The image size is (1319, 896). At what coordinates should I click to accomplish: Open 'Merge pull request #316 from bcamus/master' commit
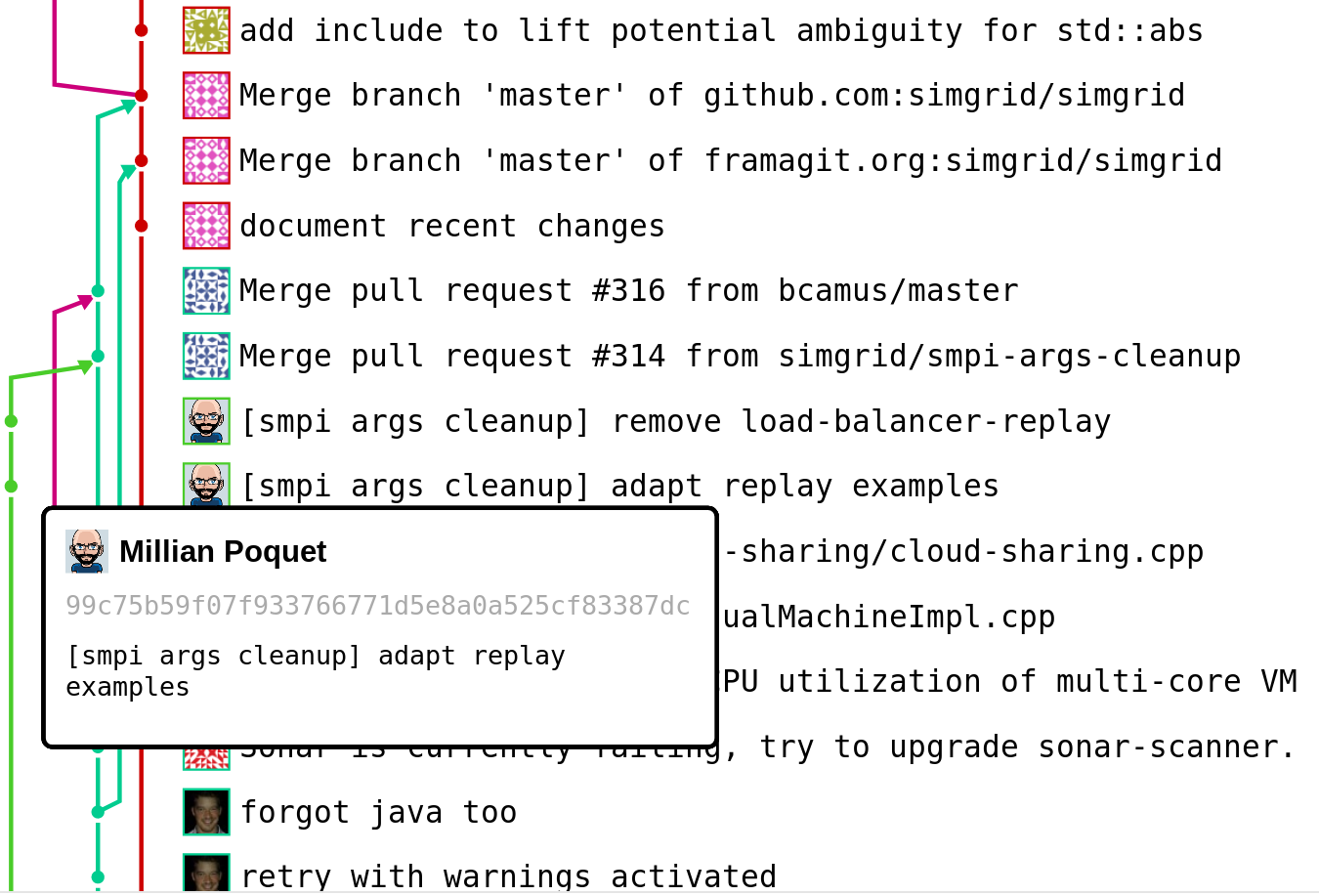click(x=628, y=291)
